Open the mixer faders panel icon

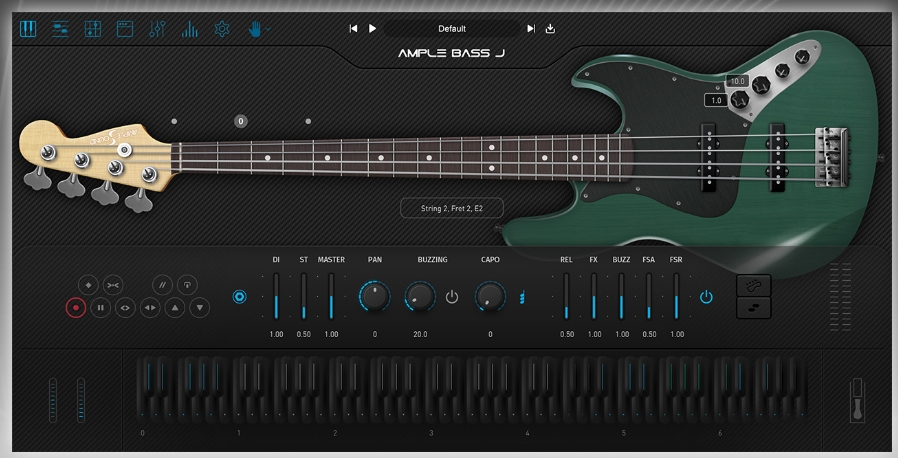point(157,29)
